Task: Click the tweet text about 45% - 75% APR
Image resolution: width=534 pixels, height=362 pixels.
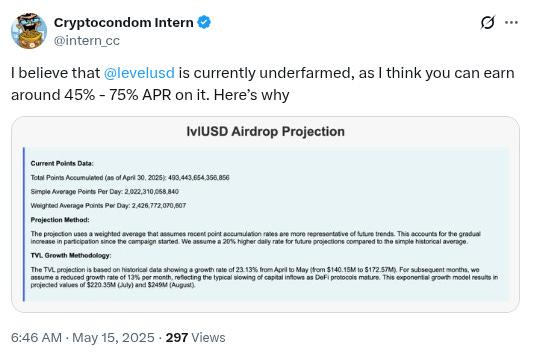Action: click(x=263, y=84)
